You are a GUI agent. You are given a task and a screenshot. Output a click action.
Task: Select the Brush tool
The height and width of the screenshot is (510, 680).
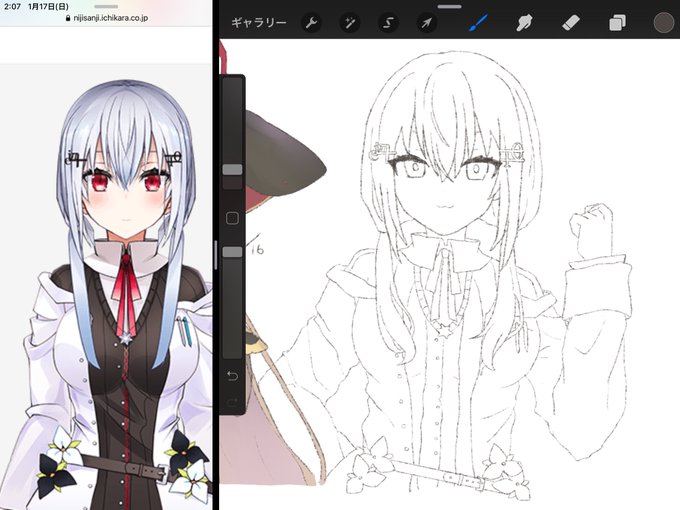[x=478, y=23]
